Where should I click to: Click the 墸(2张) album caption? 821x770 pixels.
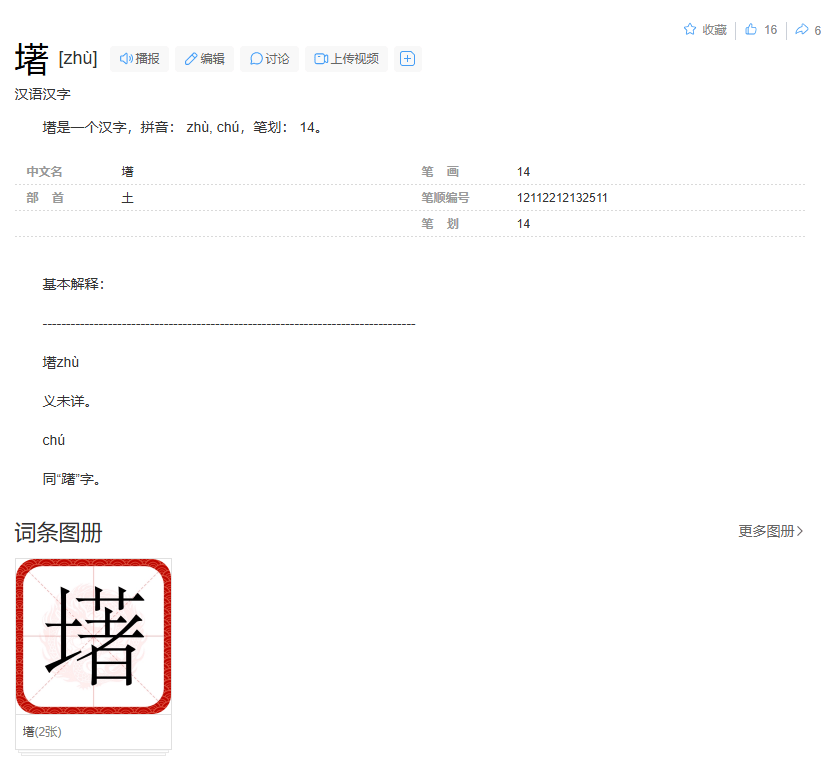(42, 732)
